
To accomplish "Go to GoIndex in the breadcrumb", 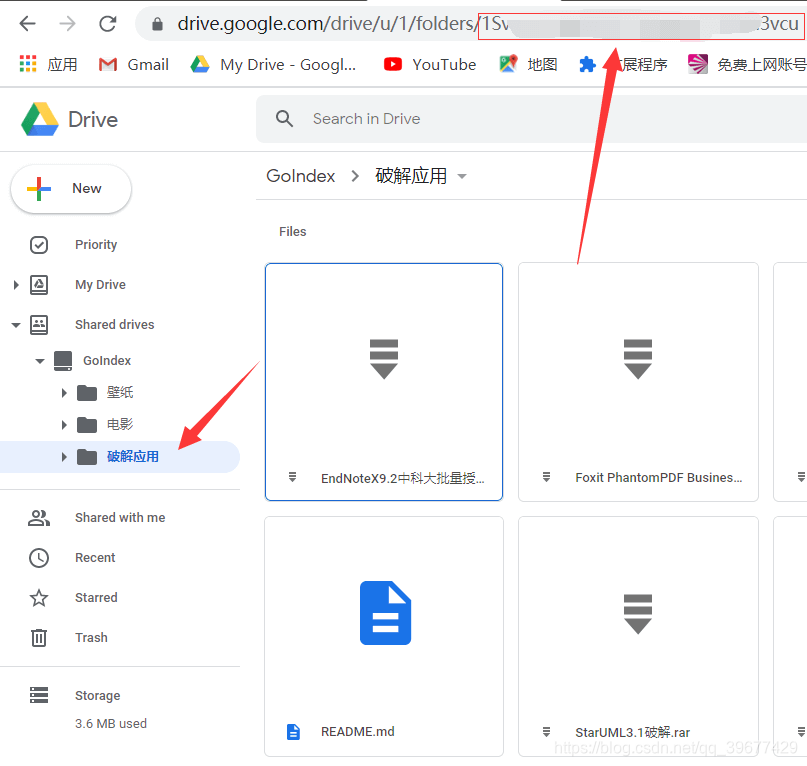I will point(301,176).
